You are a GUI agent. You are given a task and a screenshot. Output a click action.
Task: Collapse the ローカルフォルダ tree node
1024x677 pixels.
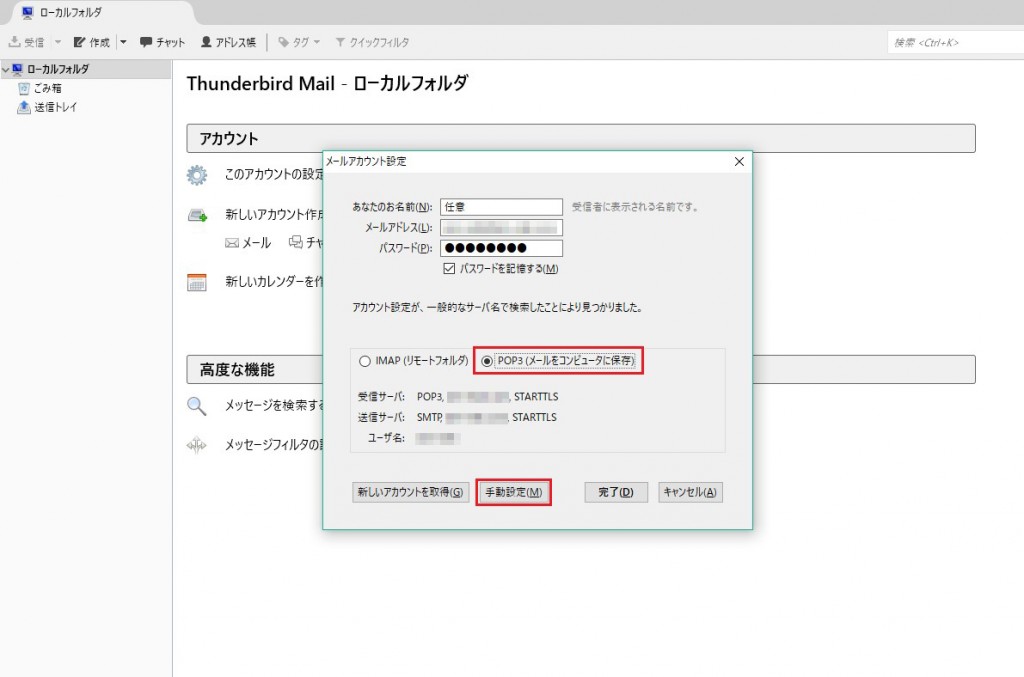pos(6,69)
